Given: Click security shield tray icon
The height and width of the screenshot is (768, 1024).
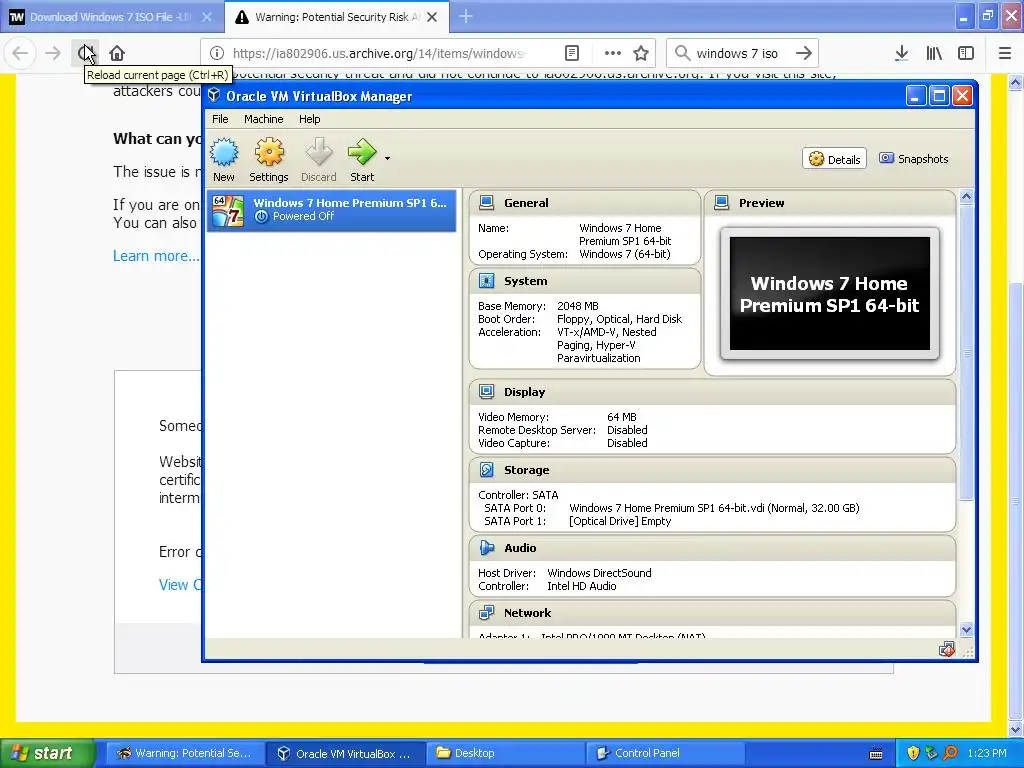Looking at the screenshot, I should click(x=913, y=753).
